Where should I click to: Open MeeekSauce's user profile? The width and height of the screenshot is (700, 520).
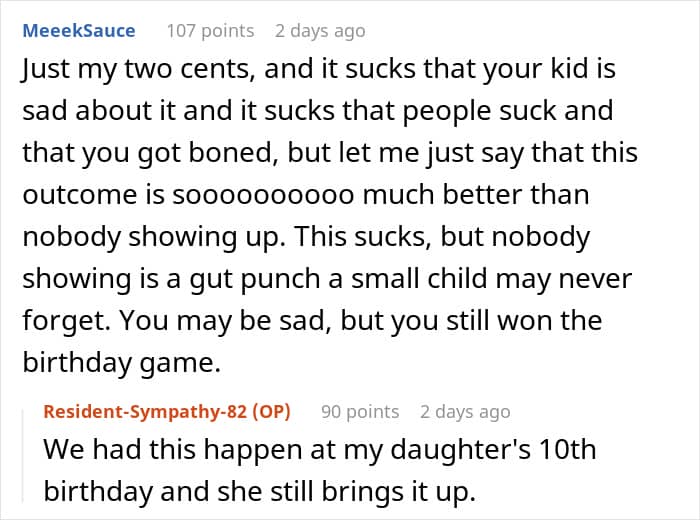pos(79,31)
